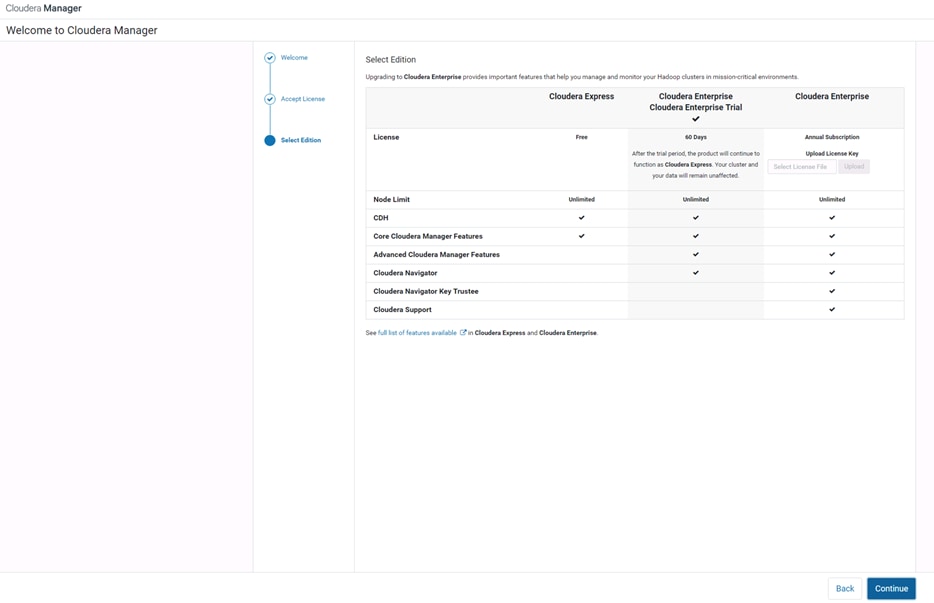Viewport: 934px width, 603px height.
Task: Click the 'Select Edition' page heading
Action: pyautogui.click(x=391, y=60)
